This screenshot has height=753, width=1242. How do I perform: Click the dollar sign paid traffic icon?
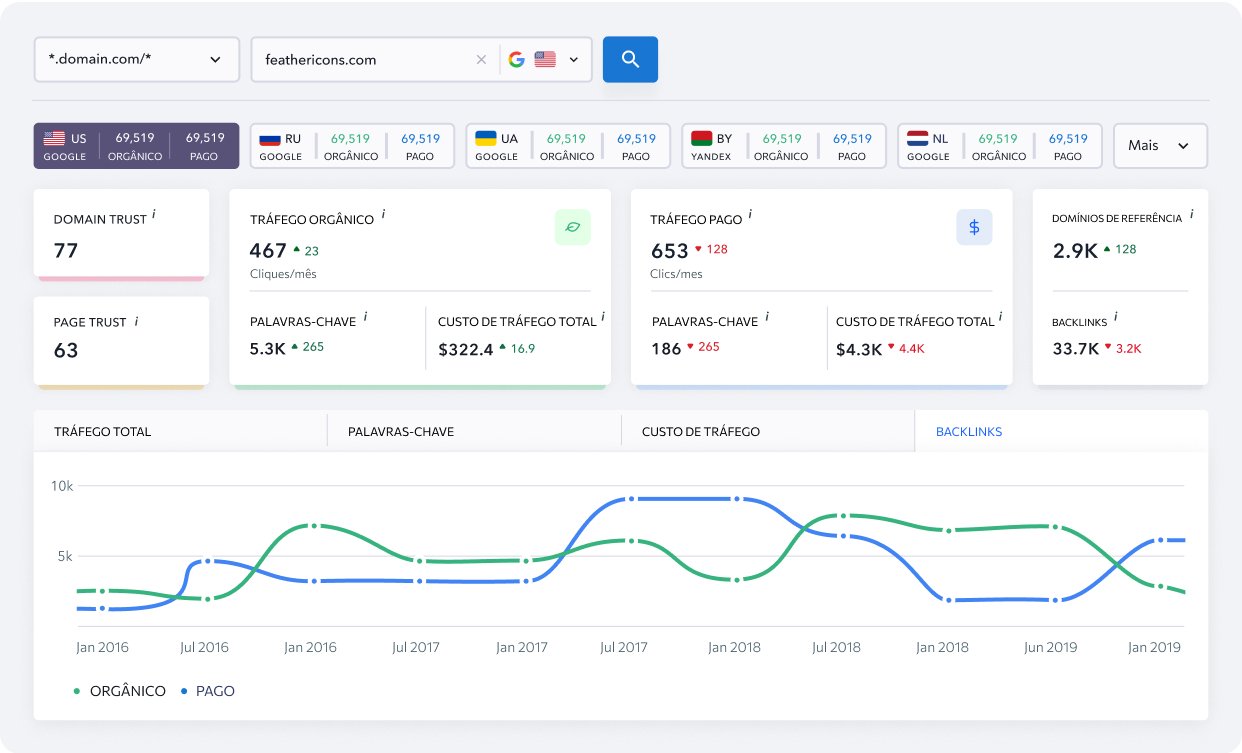coord(974,227)
